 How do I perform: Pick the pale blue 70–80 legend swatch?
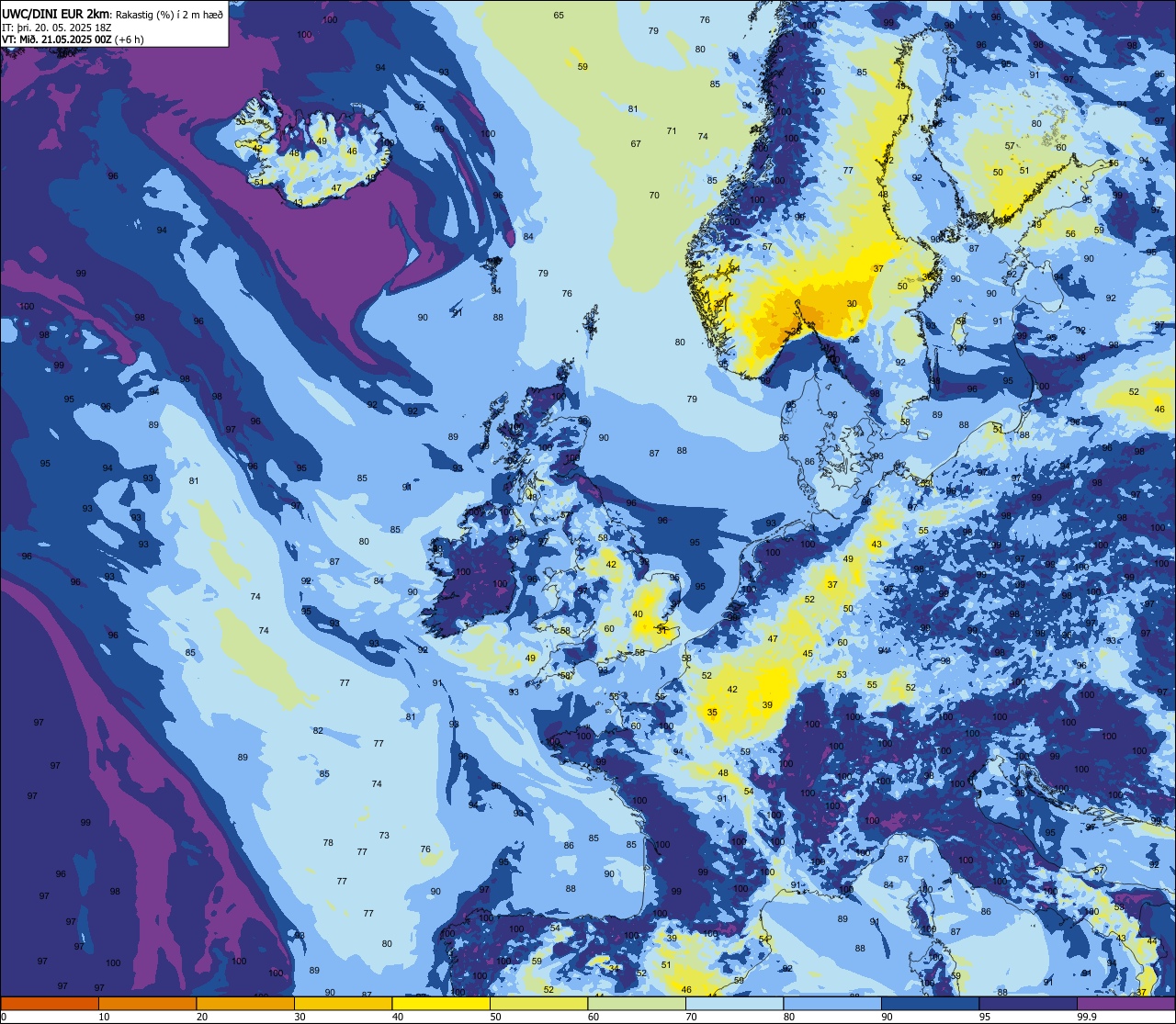point(734,1004)
